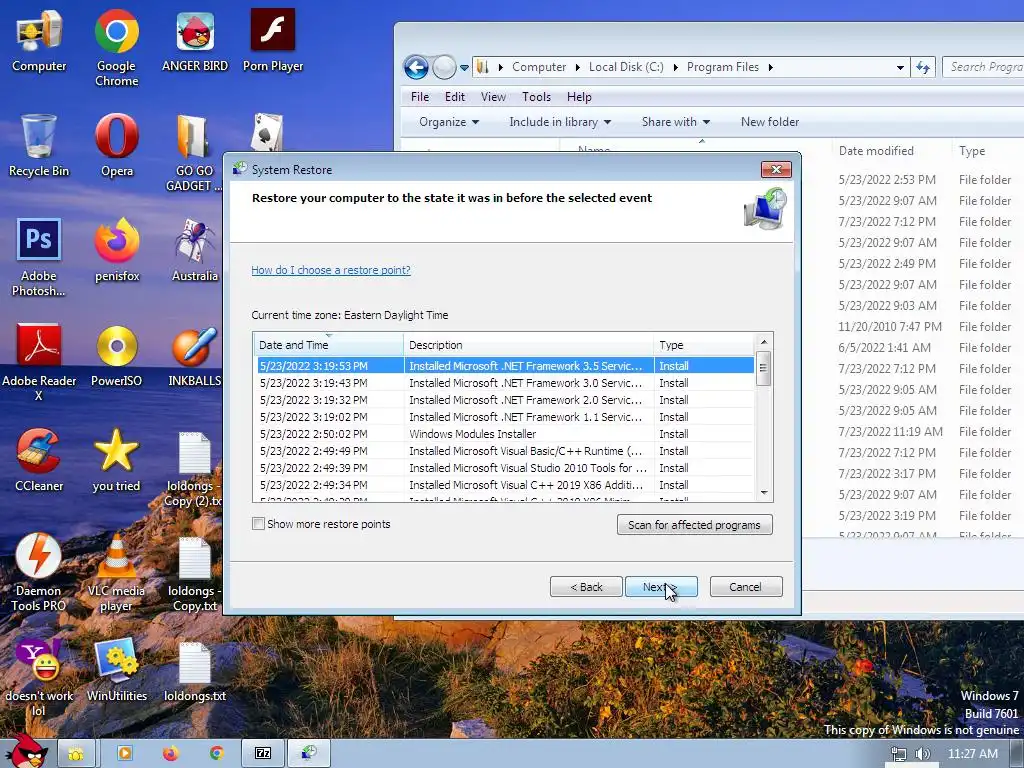Click the restore list scroll down arrow
This screenshot has width=1024, height=768.
click(x=763, y=493)
